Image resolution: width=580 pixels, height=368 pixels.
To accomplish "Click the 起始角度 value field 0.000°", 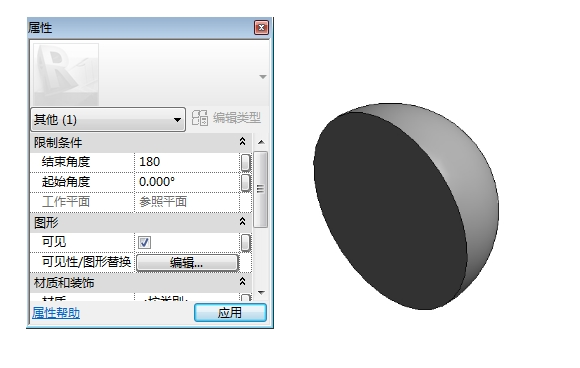I will 187,182.
